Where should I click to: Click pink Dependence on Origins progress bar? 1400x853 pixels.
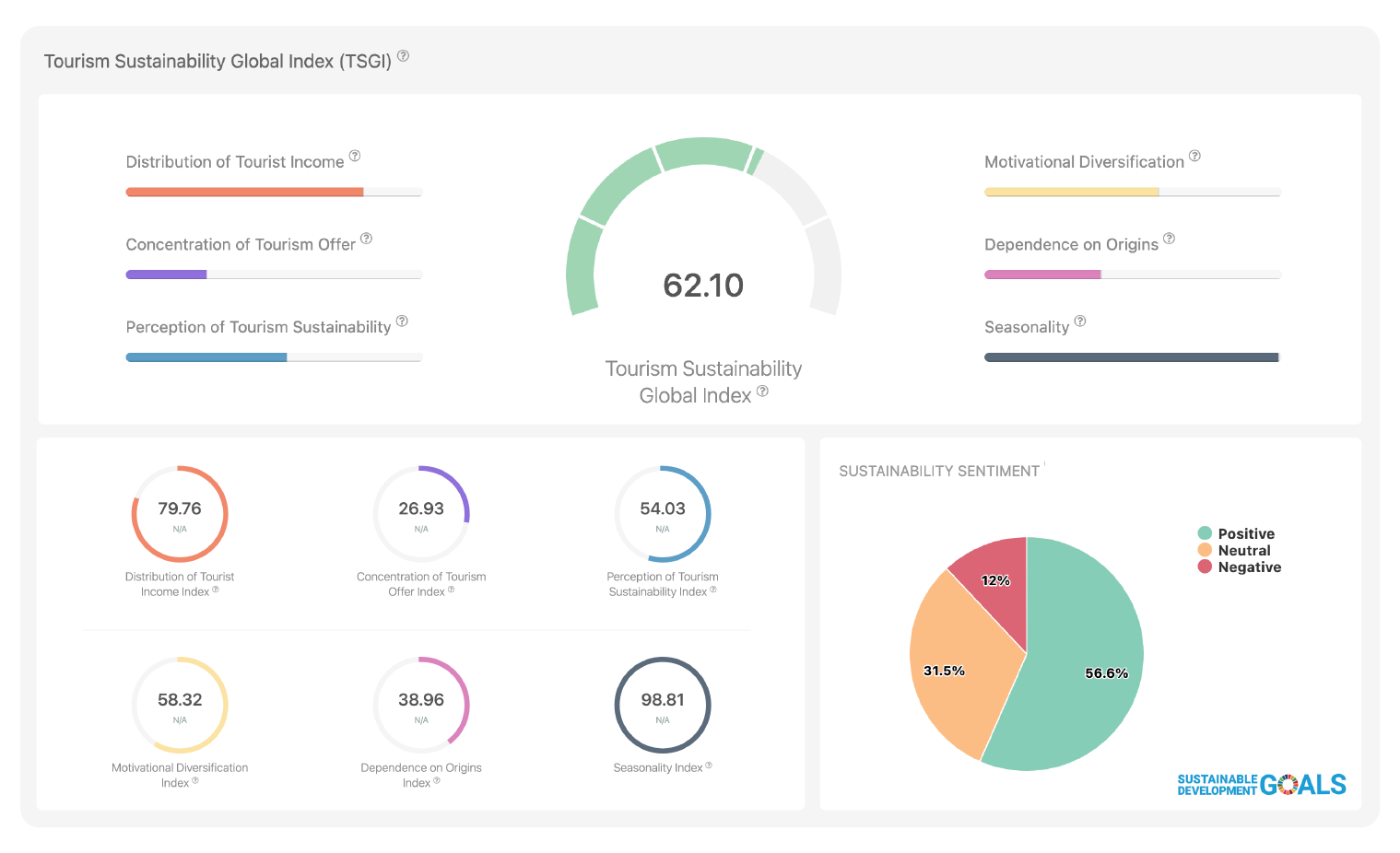pyautogui.click(x=1133, y=275)
